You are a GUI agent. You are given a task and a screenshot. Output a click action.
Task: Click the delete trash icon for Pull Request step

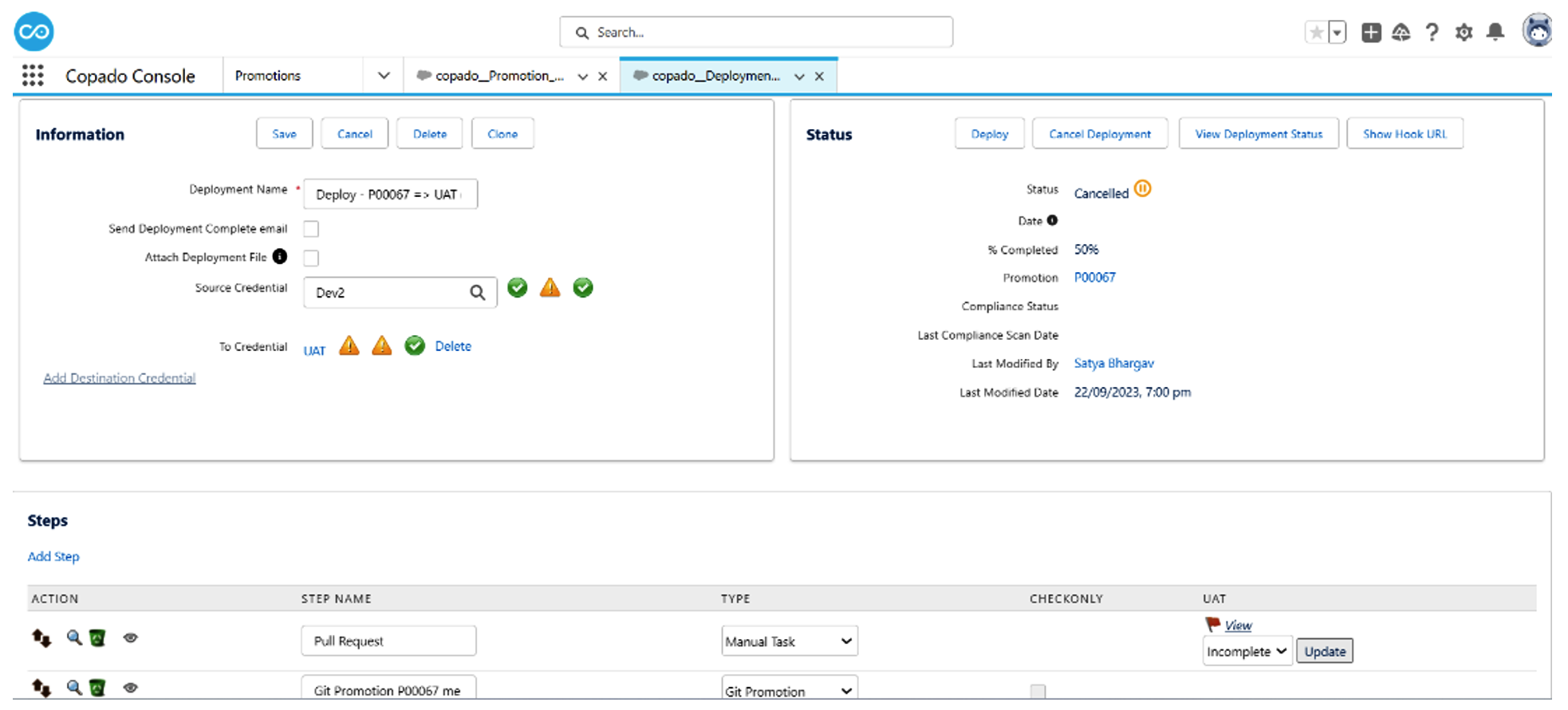click(x=97, y=638)
